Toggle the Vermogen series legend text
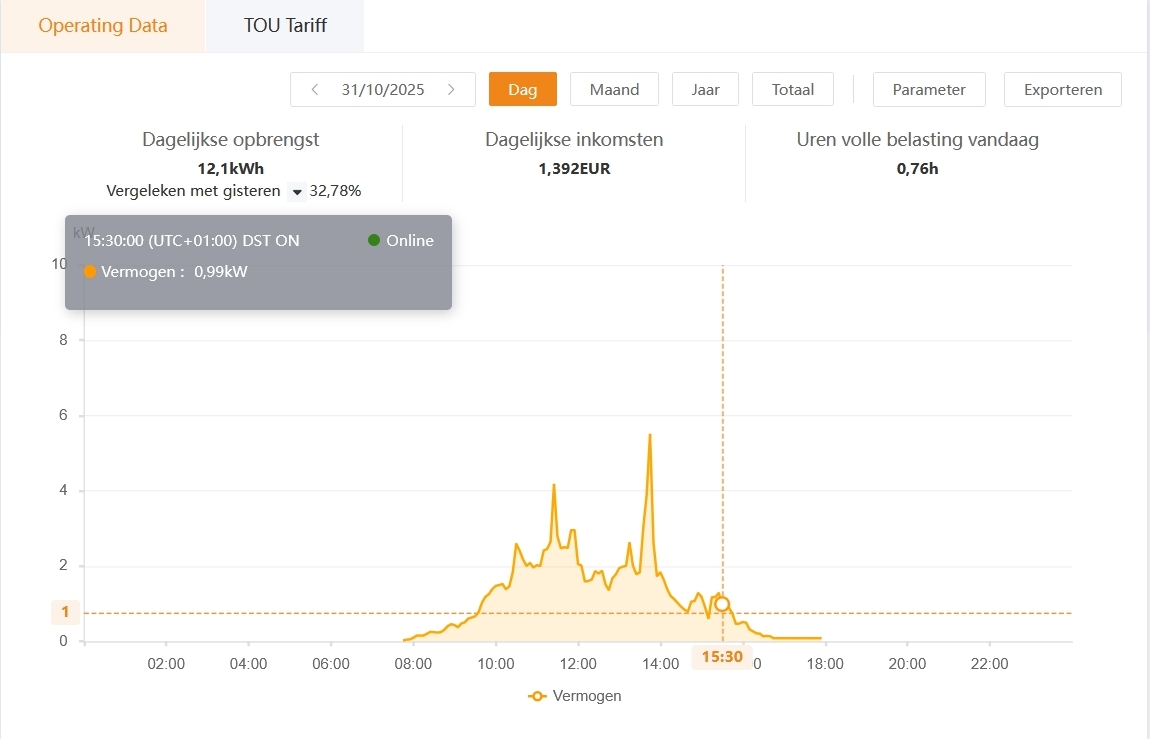1150x739 pixels. click(x=587, y=696)
